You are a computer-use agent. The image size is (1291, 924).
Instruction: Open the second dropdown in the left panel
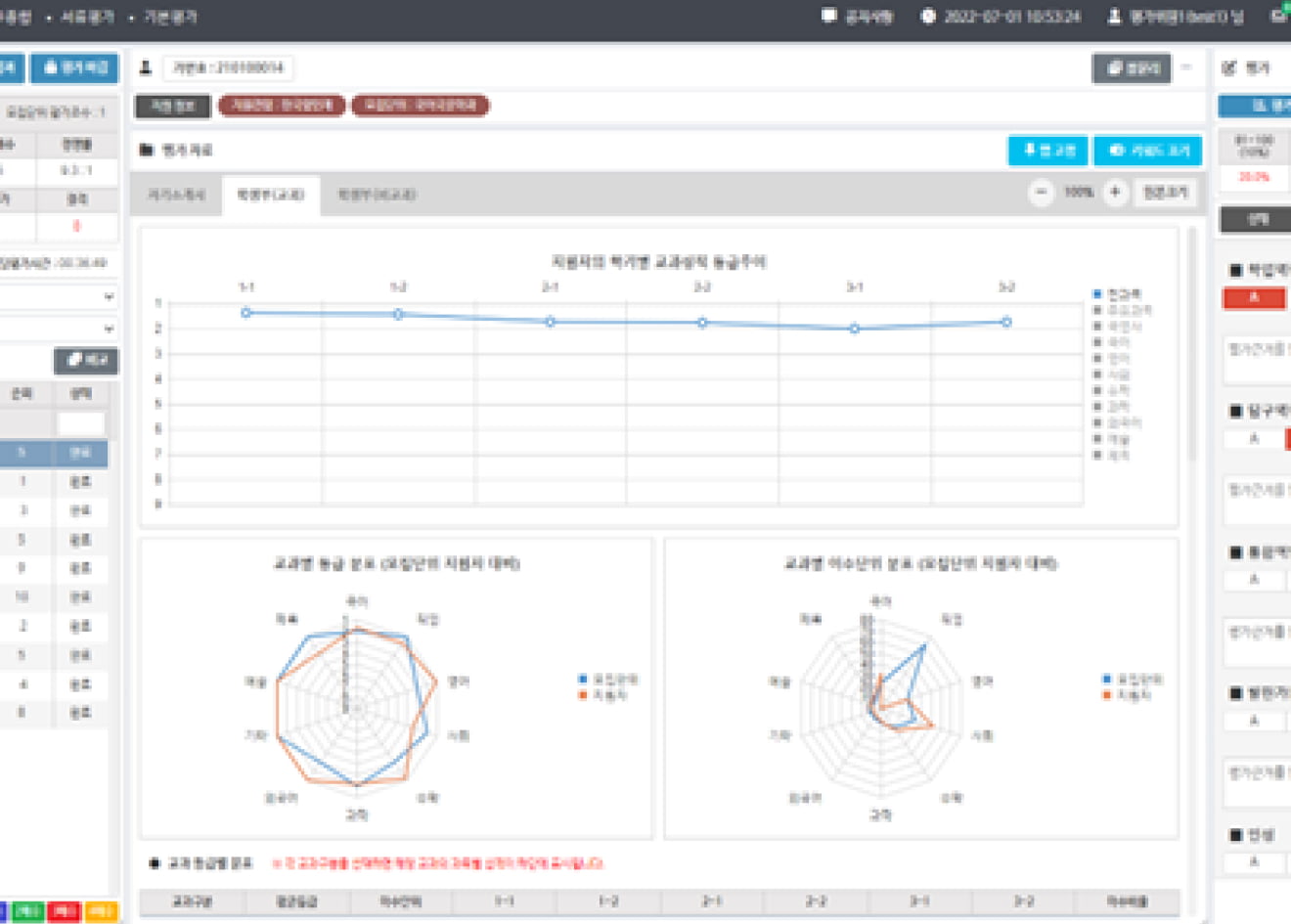59,329
